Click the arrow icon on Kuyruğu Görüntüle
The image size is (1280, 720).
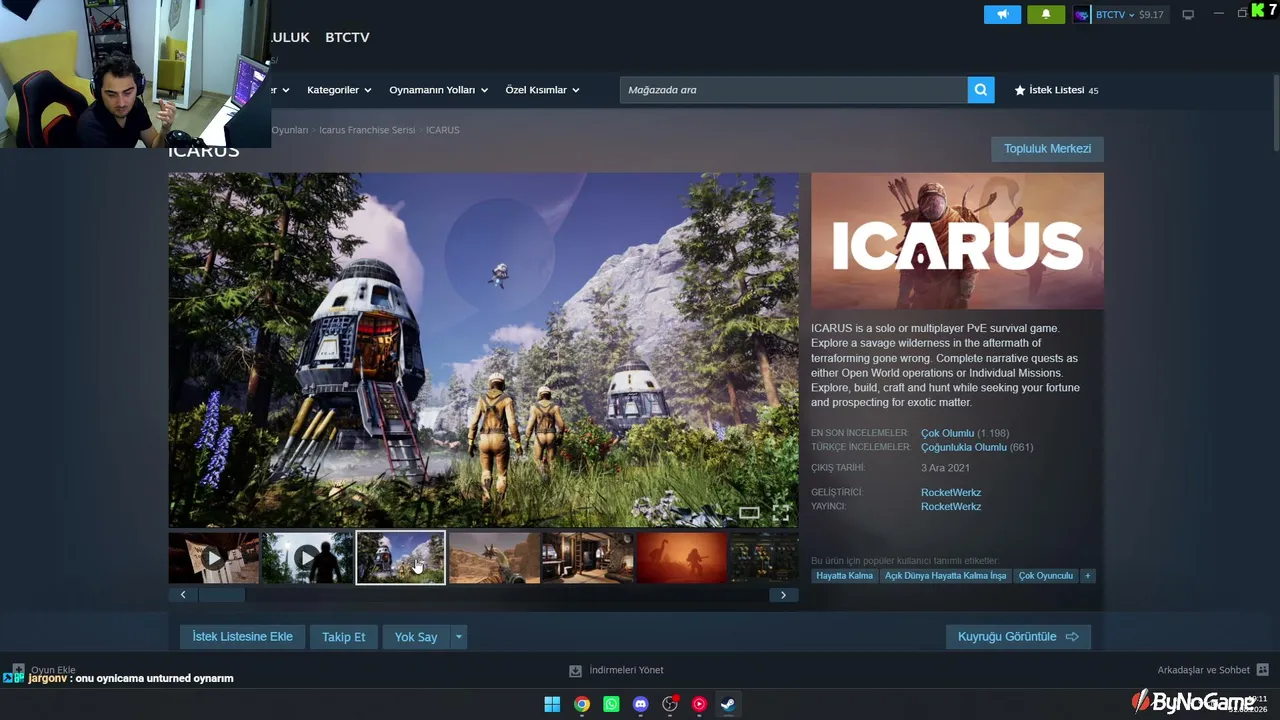pos(1072,637)
